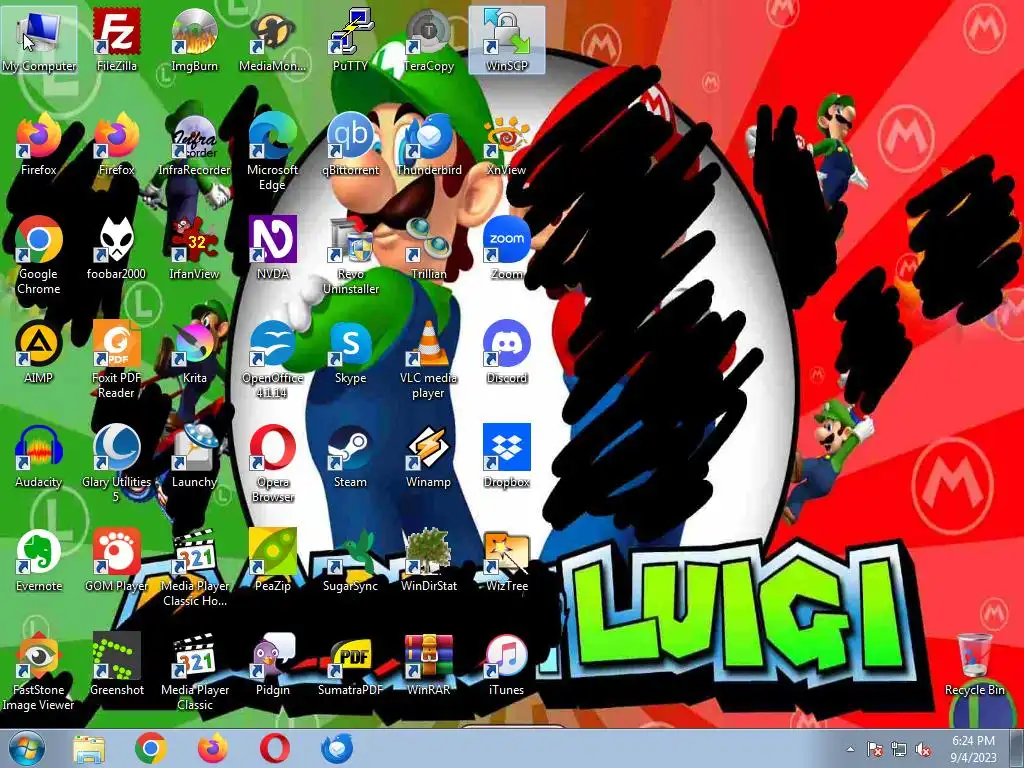Select the FastStone Image Viewer shortcut
1024x768 pixels.
tap(39, 671)
